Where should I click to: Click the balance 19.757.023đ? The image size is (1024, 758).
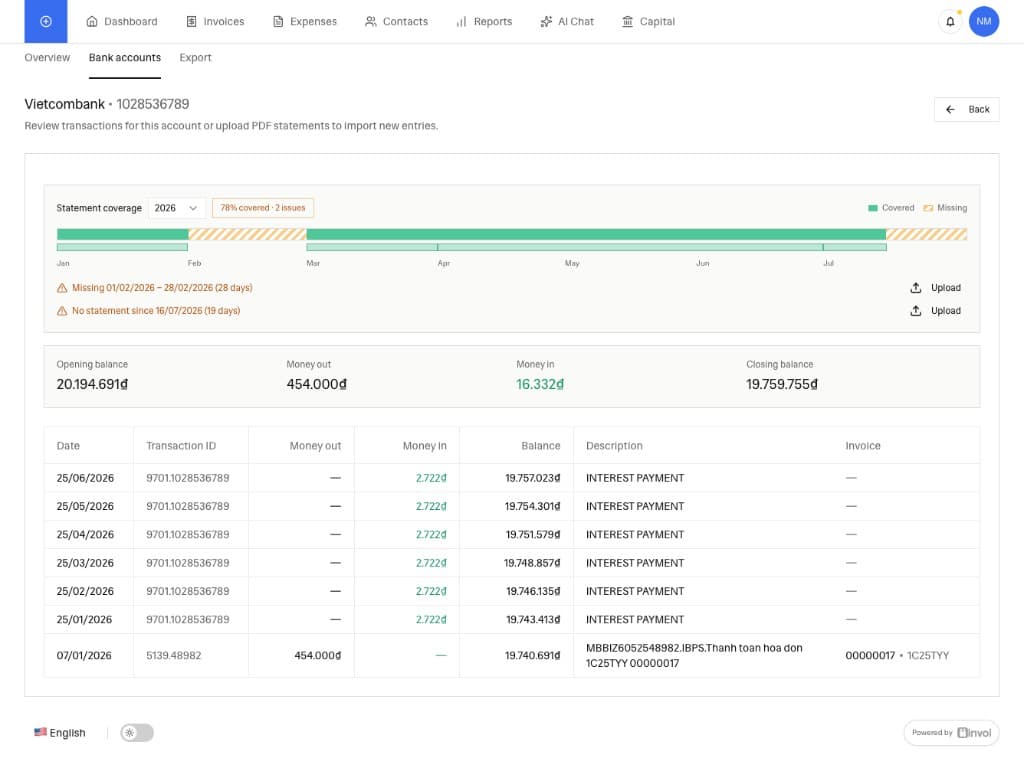coord(532,479)
